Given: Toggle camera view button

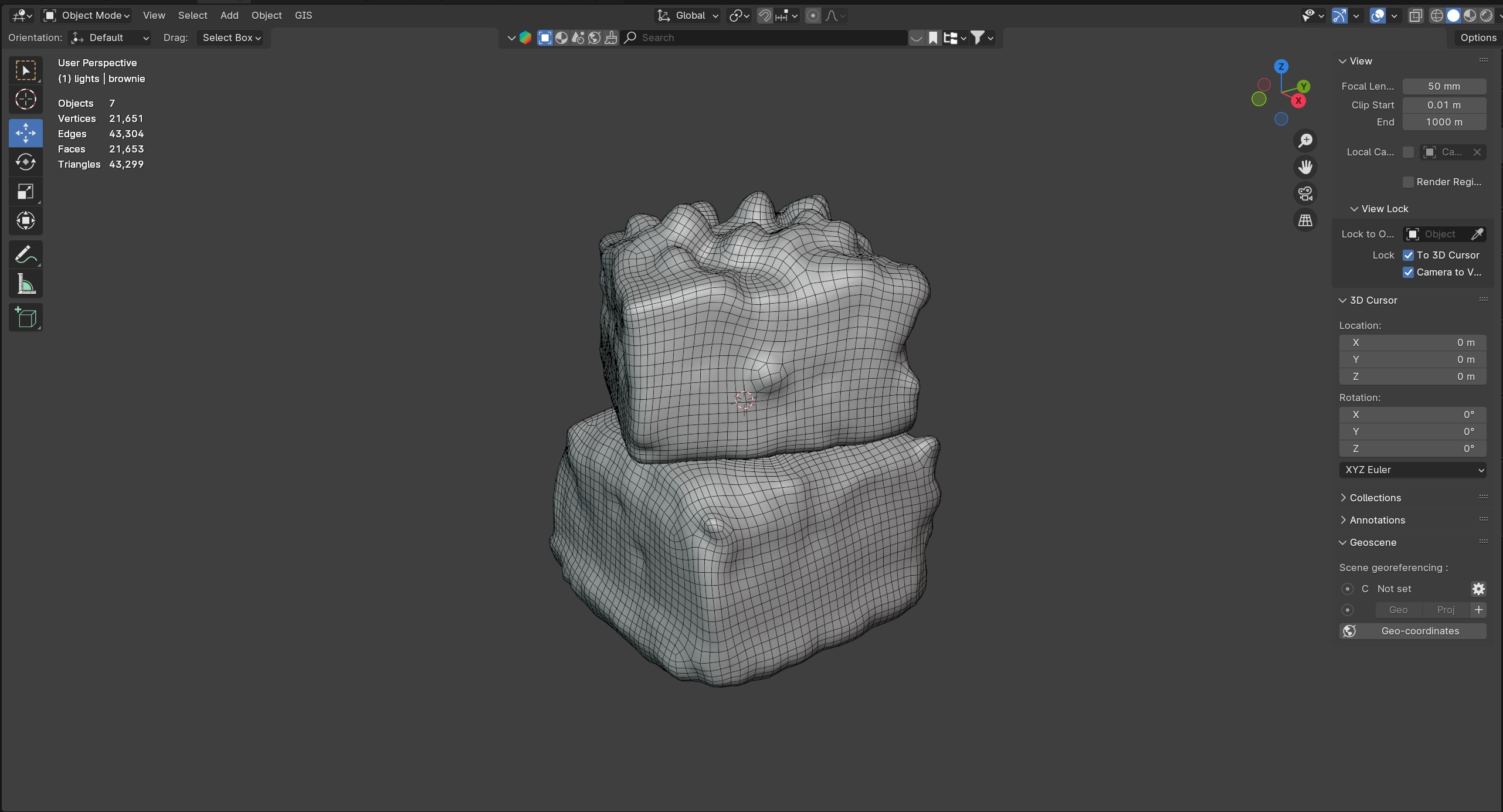Looking at the screenshot, I should (1305, 193).
